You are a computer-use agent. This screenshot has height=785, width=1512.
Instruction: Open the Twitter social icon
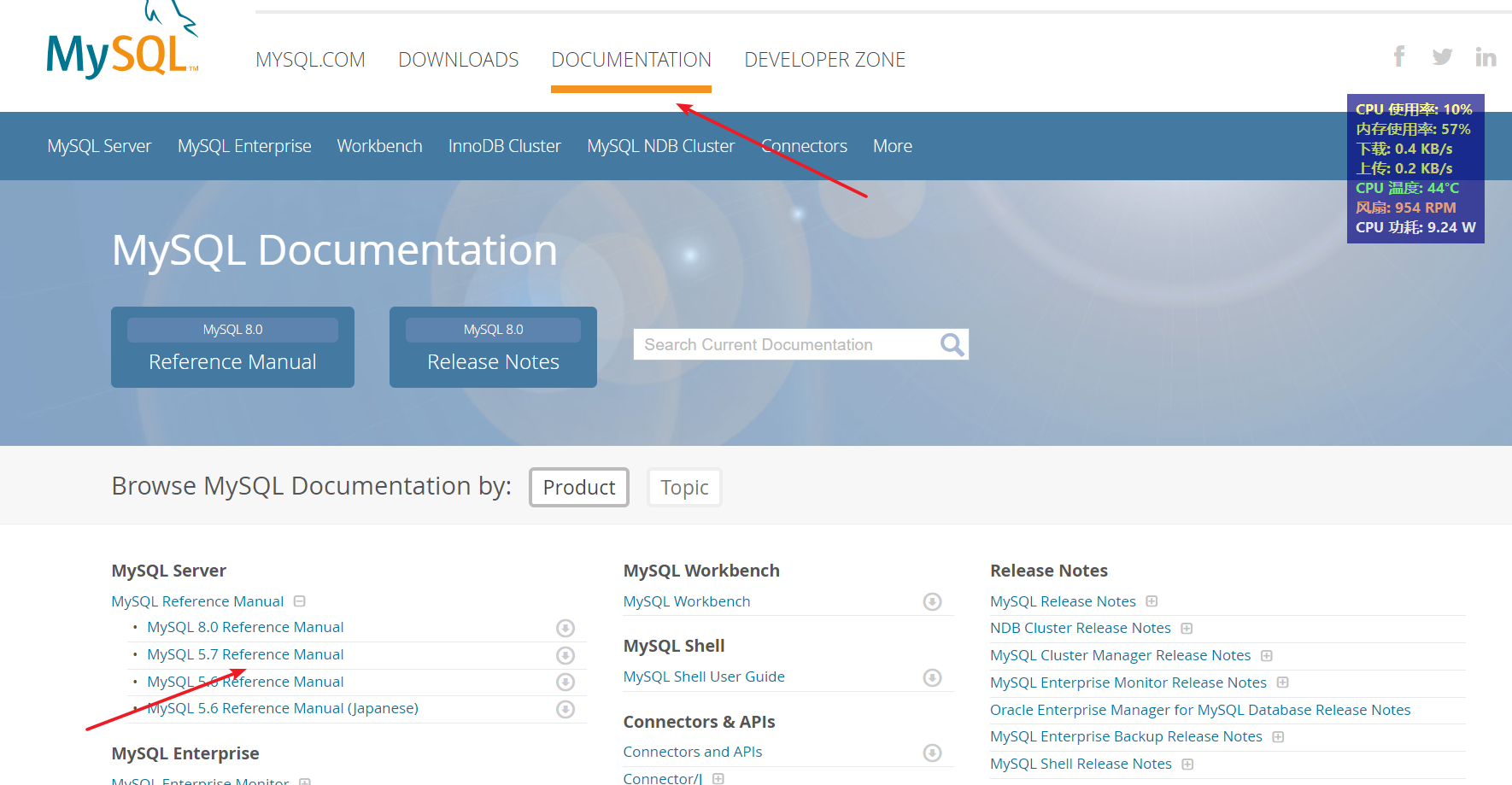[1443, 56]
